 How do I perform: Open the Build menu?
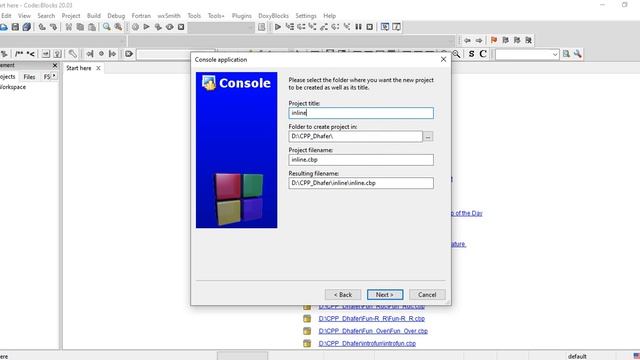click(x=93, y=16)
